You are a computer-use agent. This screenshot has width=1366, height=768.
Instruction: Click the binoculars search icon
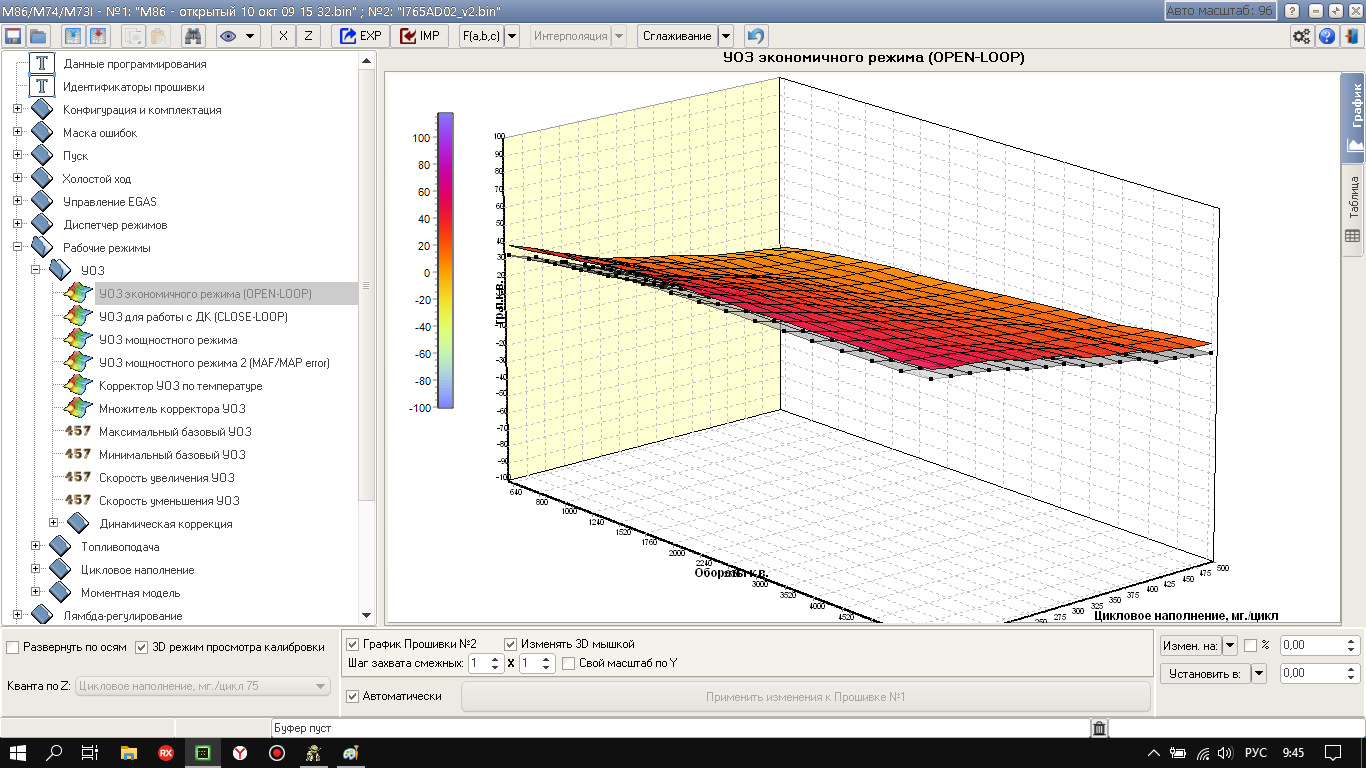pyautogui.click(x=194, y=36)
